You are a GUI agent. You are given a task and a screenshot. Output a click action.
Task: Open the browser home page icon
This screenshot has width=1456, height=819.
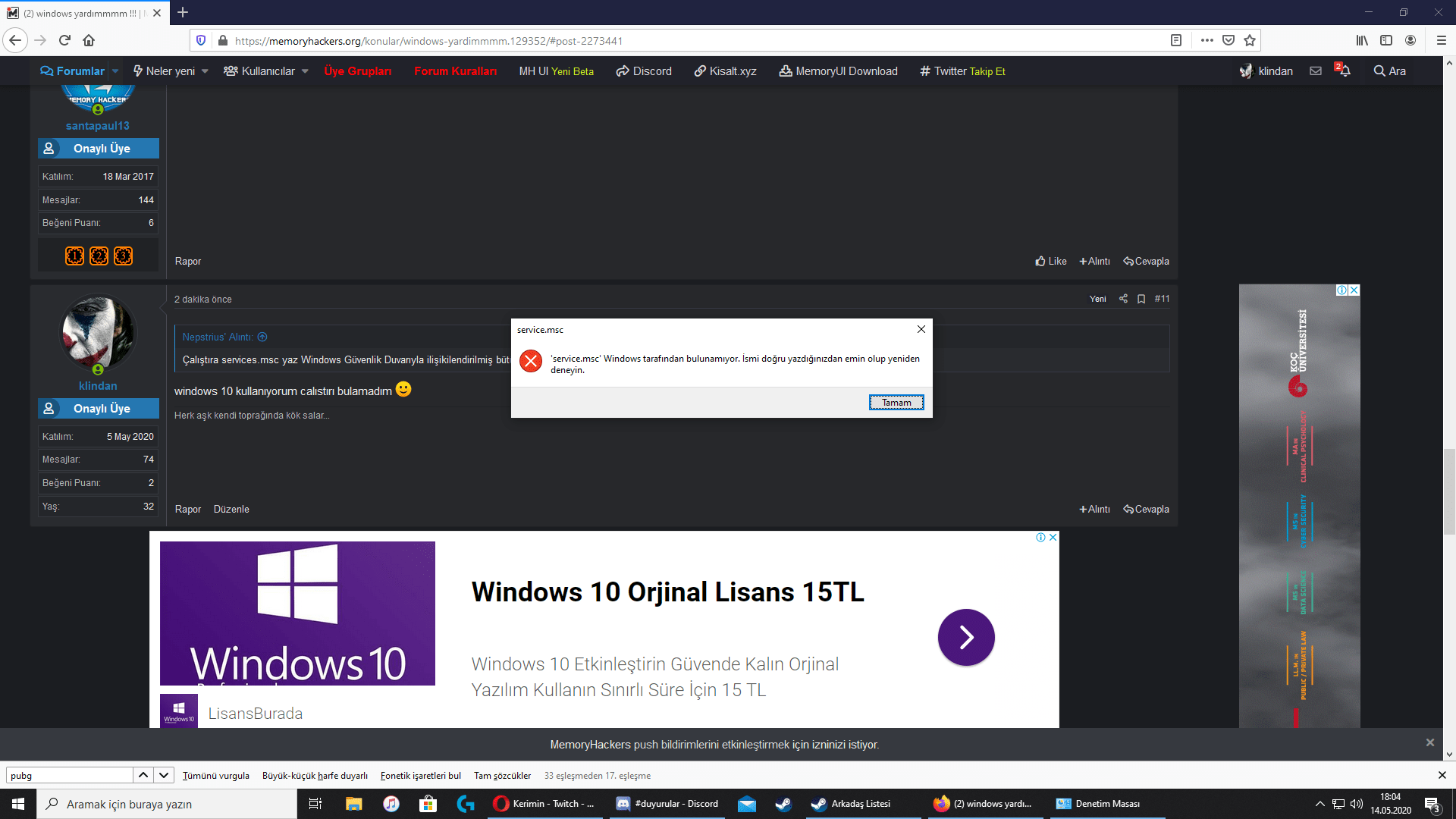(x=89, y=40)
